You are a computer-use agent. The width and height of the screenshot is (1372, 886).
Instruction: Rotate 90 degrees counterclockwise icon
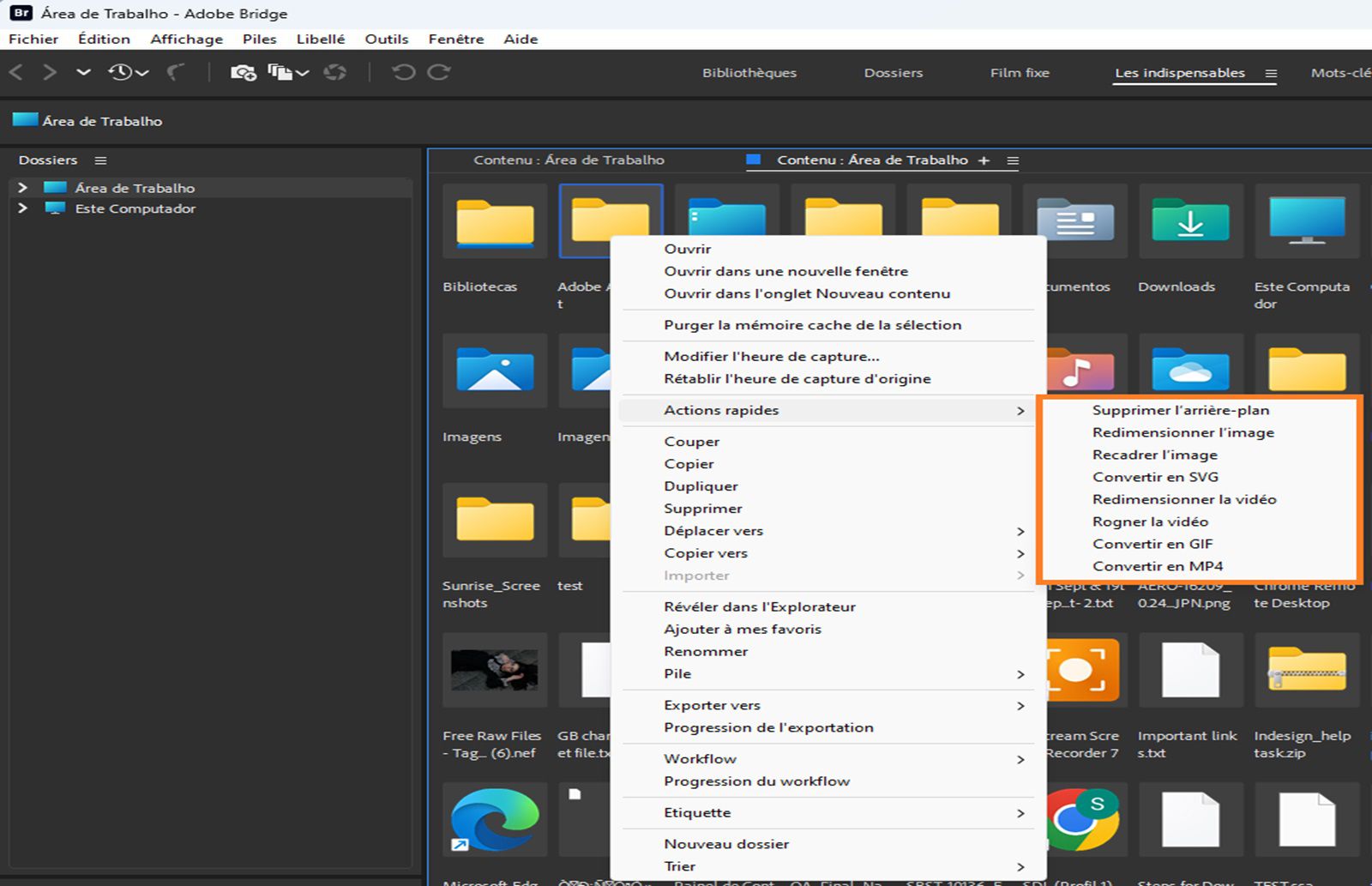pos(403,73)
